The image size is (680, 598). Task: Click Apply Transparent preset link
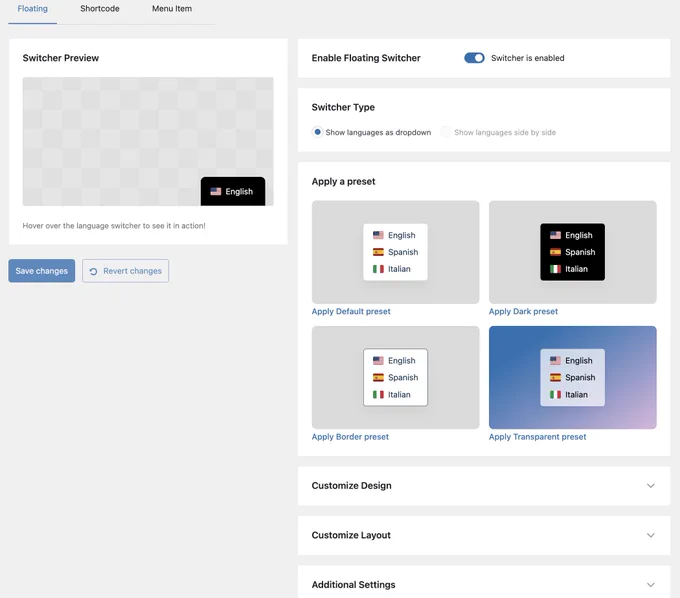pyautogui.click(x=537, y=437)
